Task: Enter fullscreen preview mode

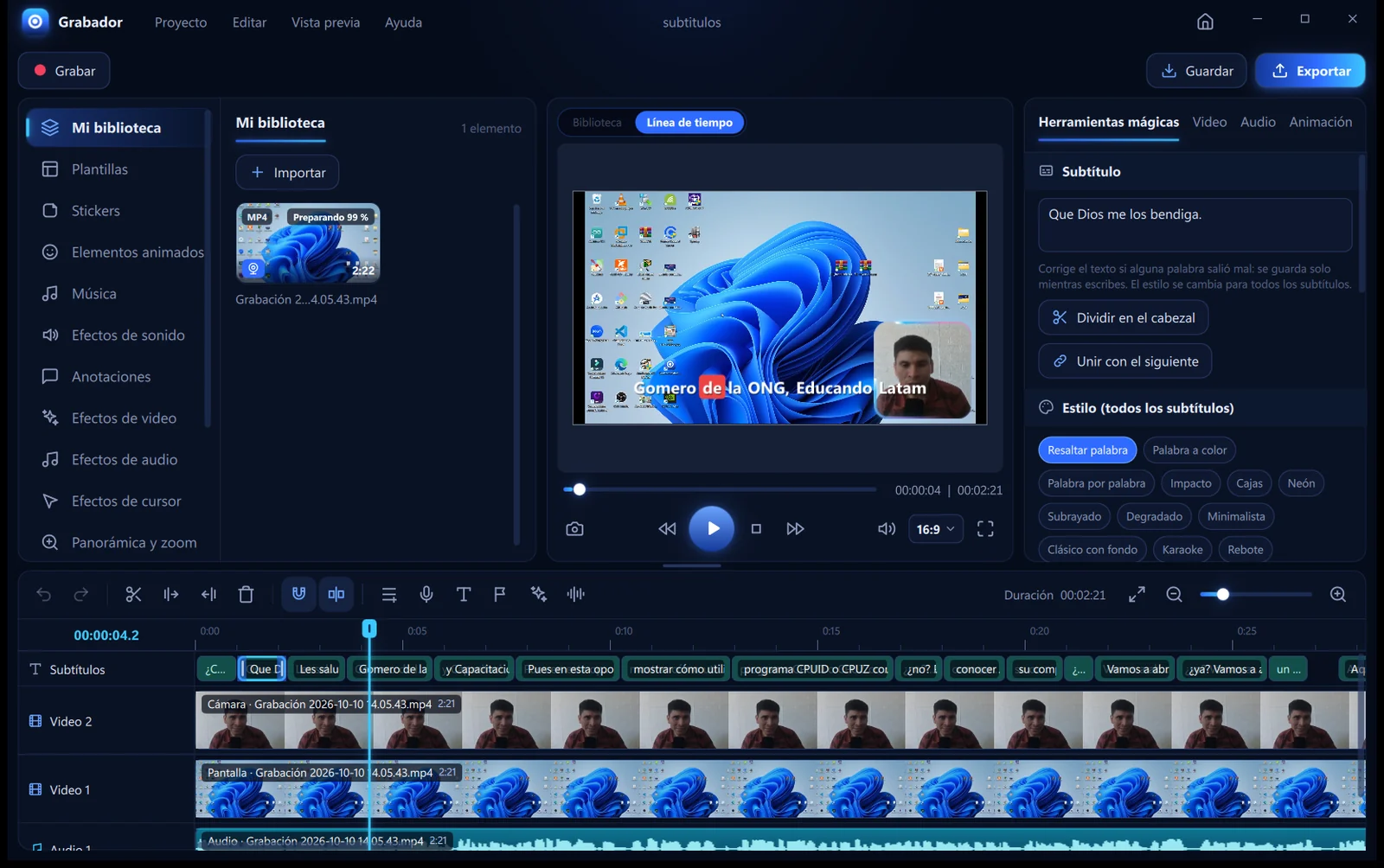Action: coord(985,529)
